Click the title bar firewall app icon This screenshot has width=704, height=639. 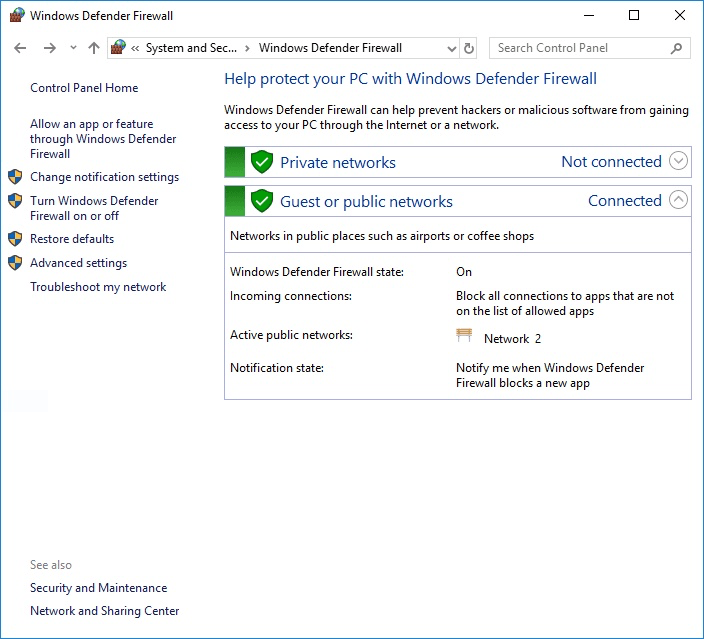tap(17, 15)
